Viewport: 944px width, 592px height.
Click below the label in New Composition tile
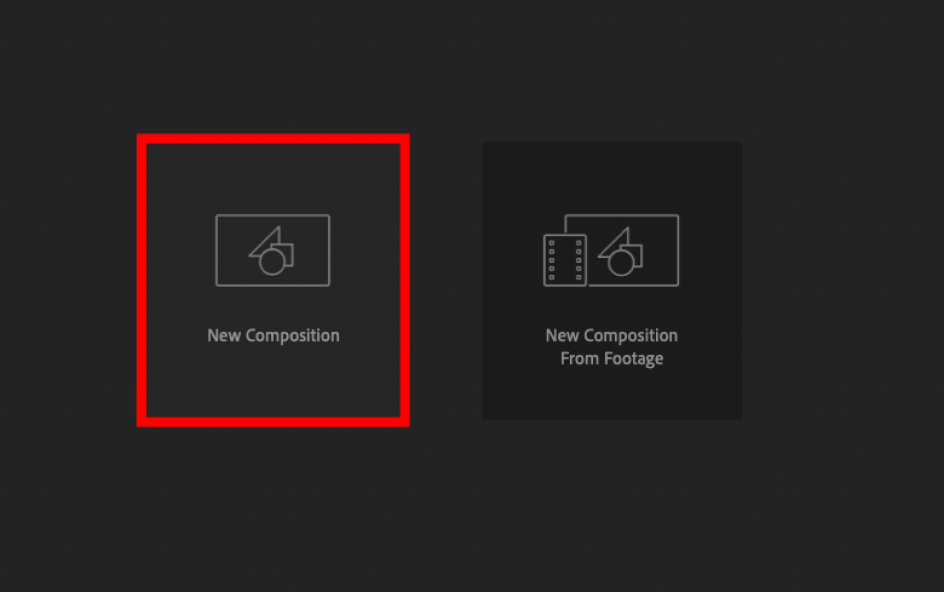coord(273,381)
